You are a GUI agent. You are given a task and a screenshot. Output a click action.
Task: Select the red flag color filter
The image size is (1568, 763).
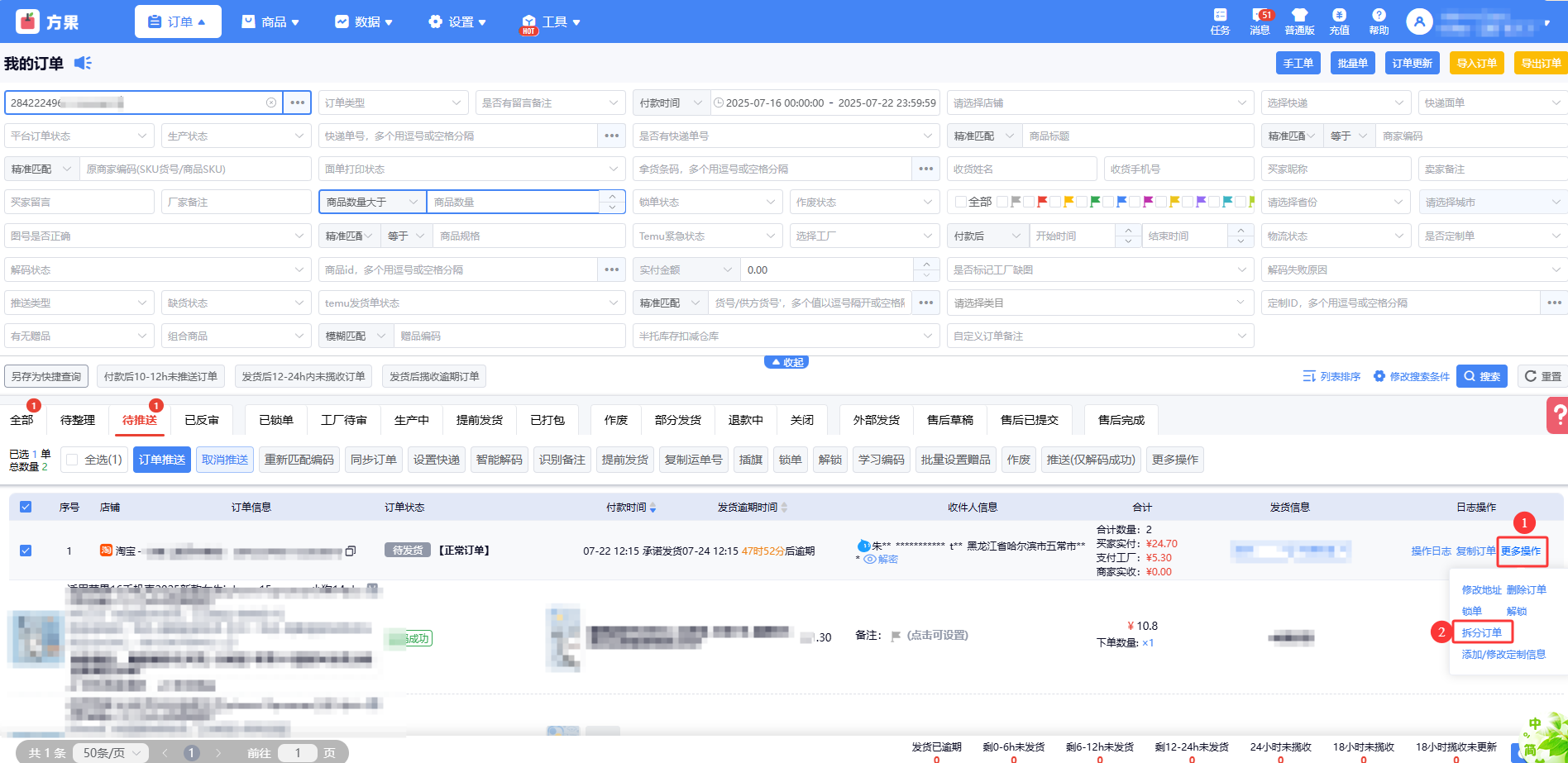point(1042,202)
